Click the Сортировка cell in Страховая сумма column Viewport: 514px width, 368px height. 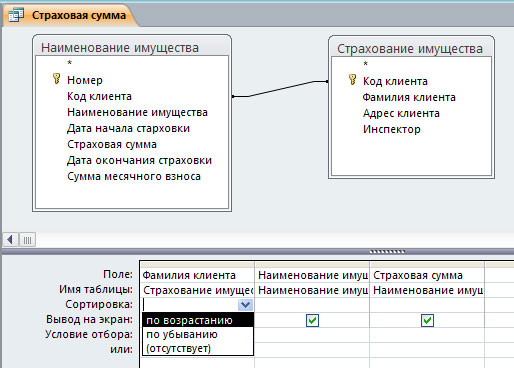[427, 305]
